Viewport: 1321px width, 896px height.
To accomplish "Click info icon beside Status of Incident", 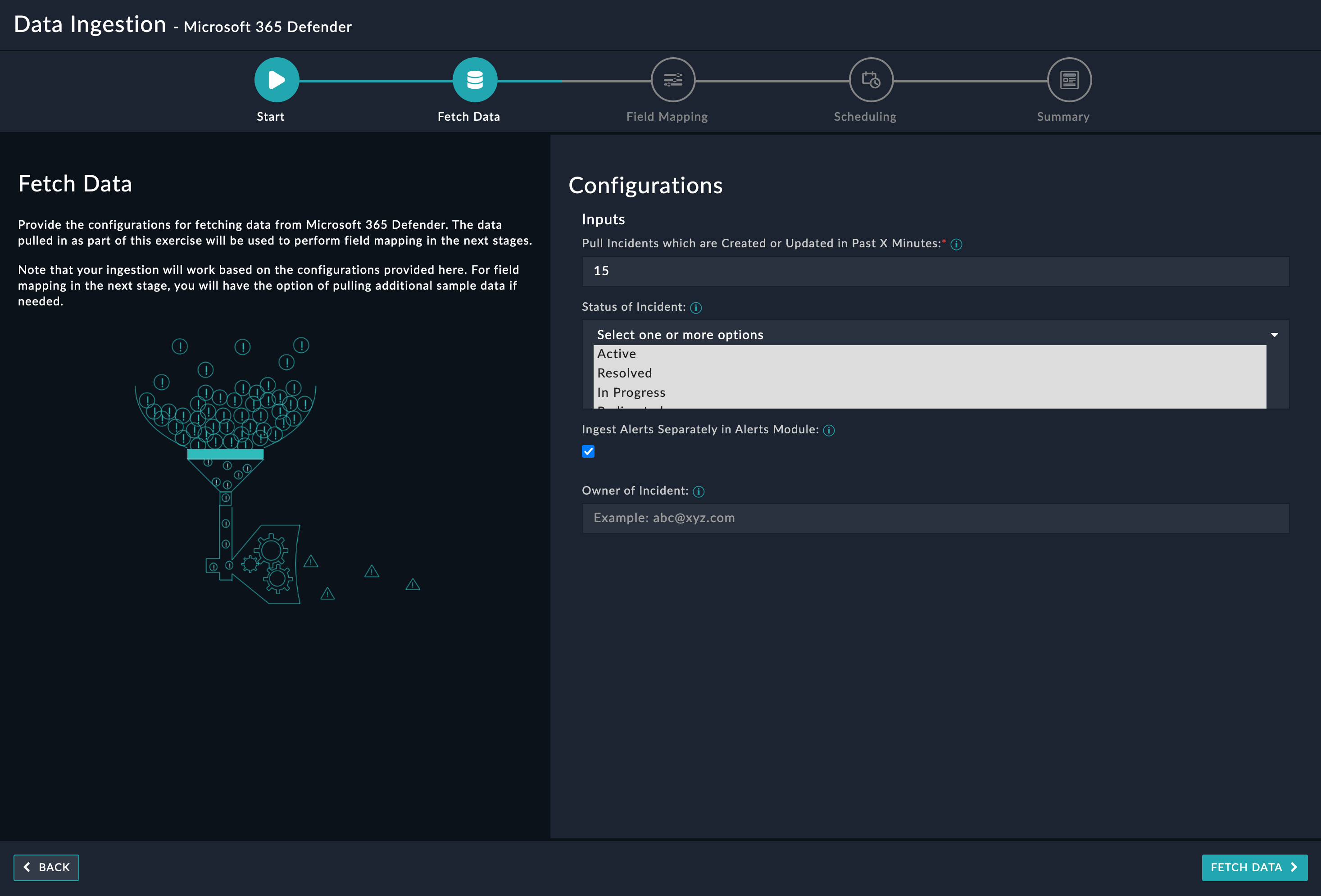I will [x=696, y=308].
